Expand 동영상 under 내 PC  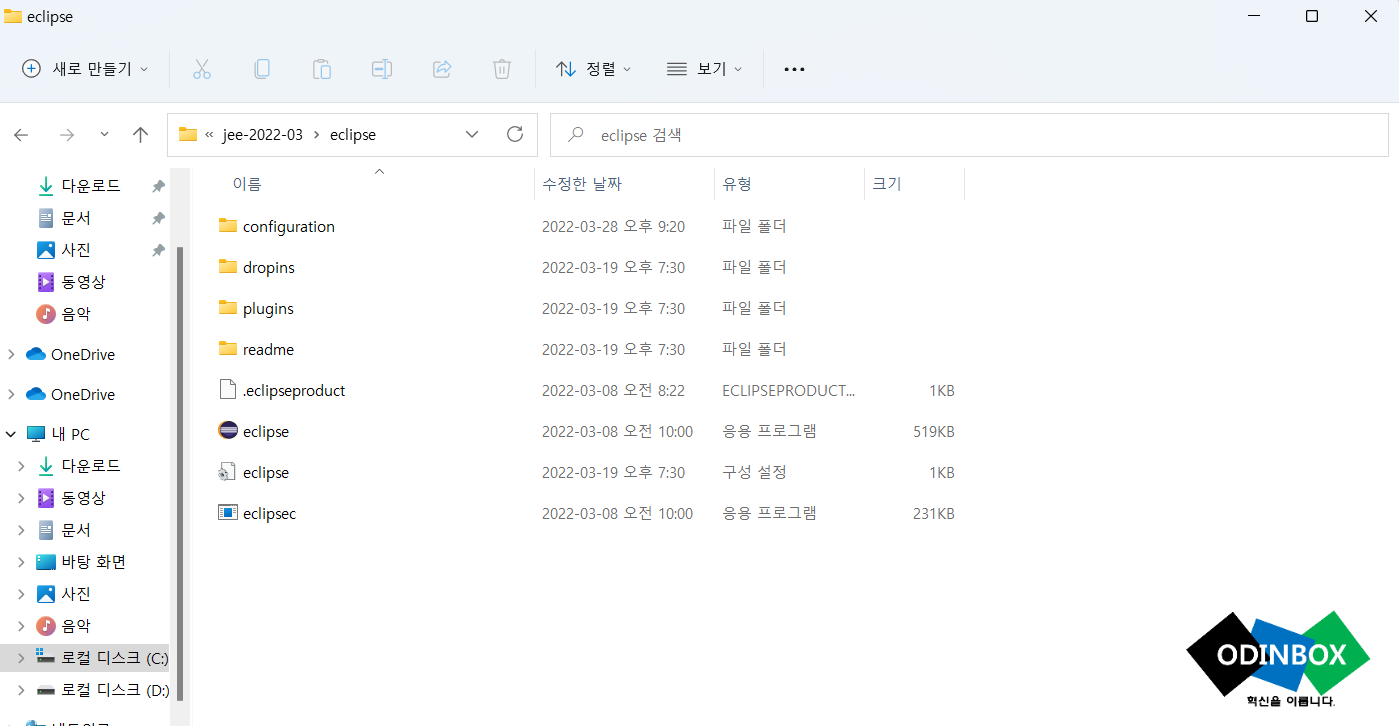point(22,498)
